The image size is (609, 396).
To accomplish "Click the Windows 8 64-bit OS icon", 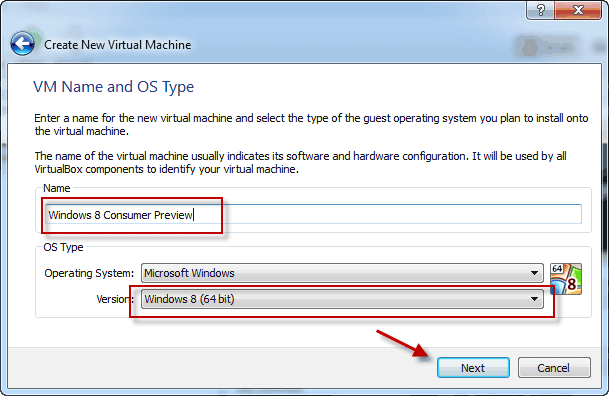I will [x=566, y=279].
